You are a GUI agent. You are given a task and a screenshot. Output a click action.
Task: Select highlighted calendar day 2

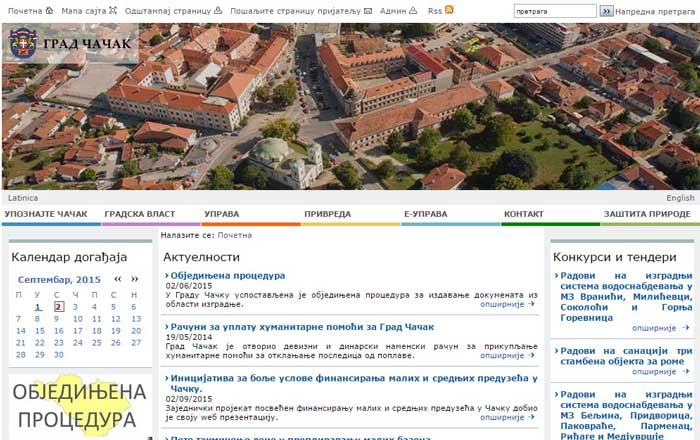tap(58, 307)
